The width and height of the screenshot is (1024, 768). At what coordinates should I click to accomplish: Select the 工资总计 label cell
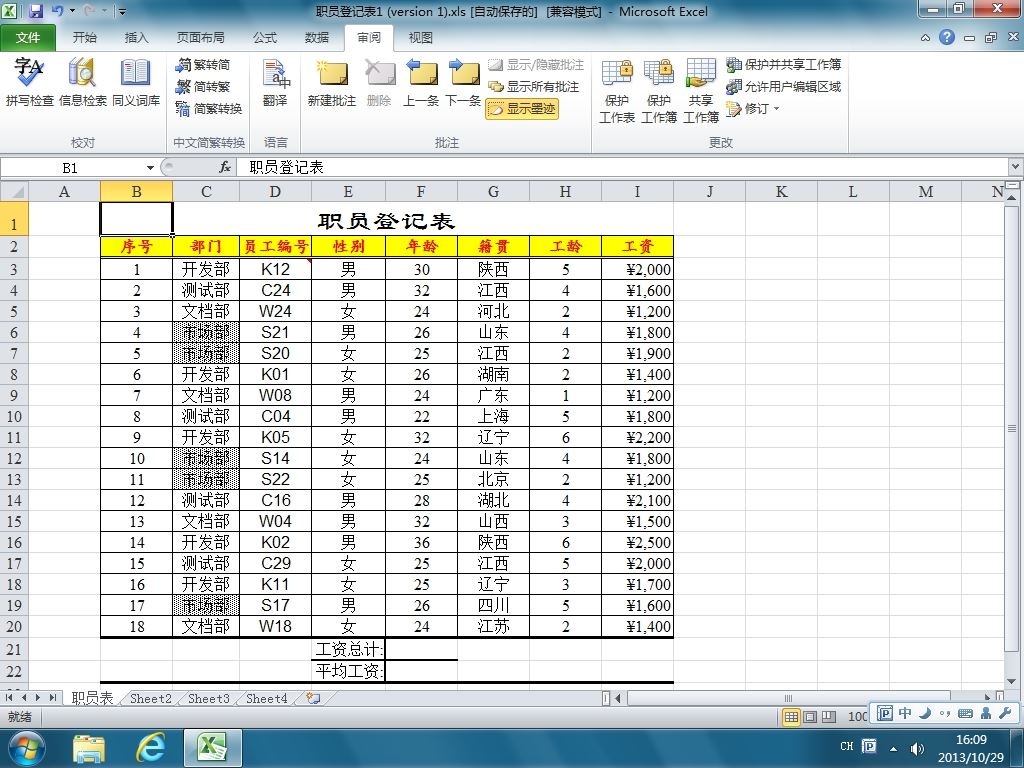click(x=349, y=649)
